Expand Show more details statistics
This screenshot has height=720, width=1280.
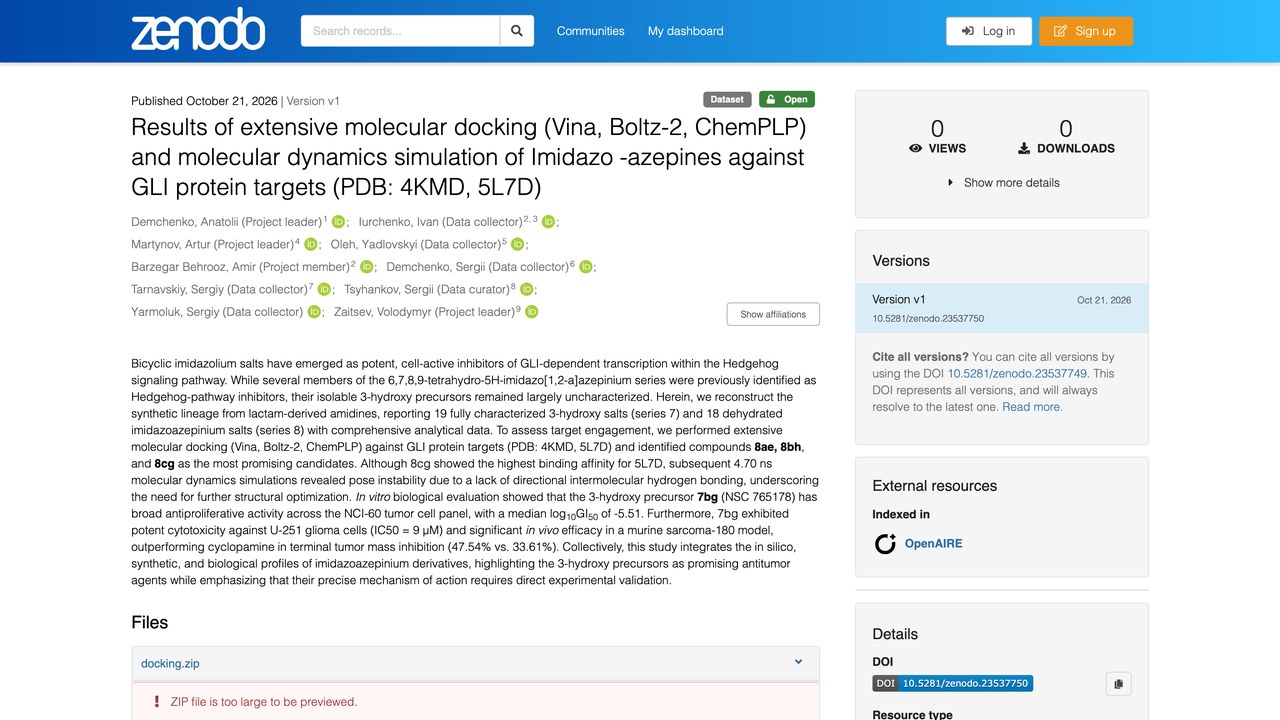[1002, 183]
